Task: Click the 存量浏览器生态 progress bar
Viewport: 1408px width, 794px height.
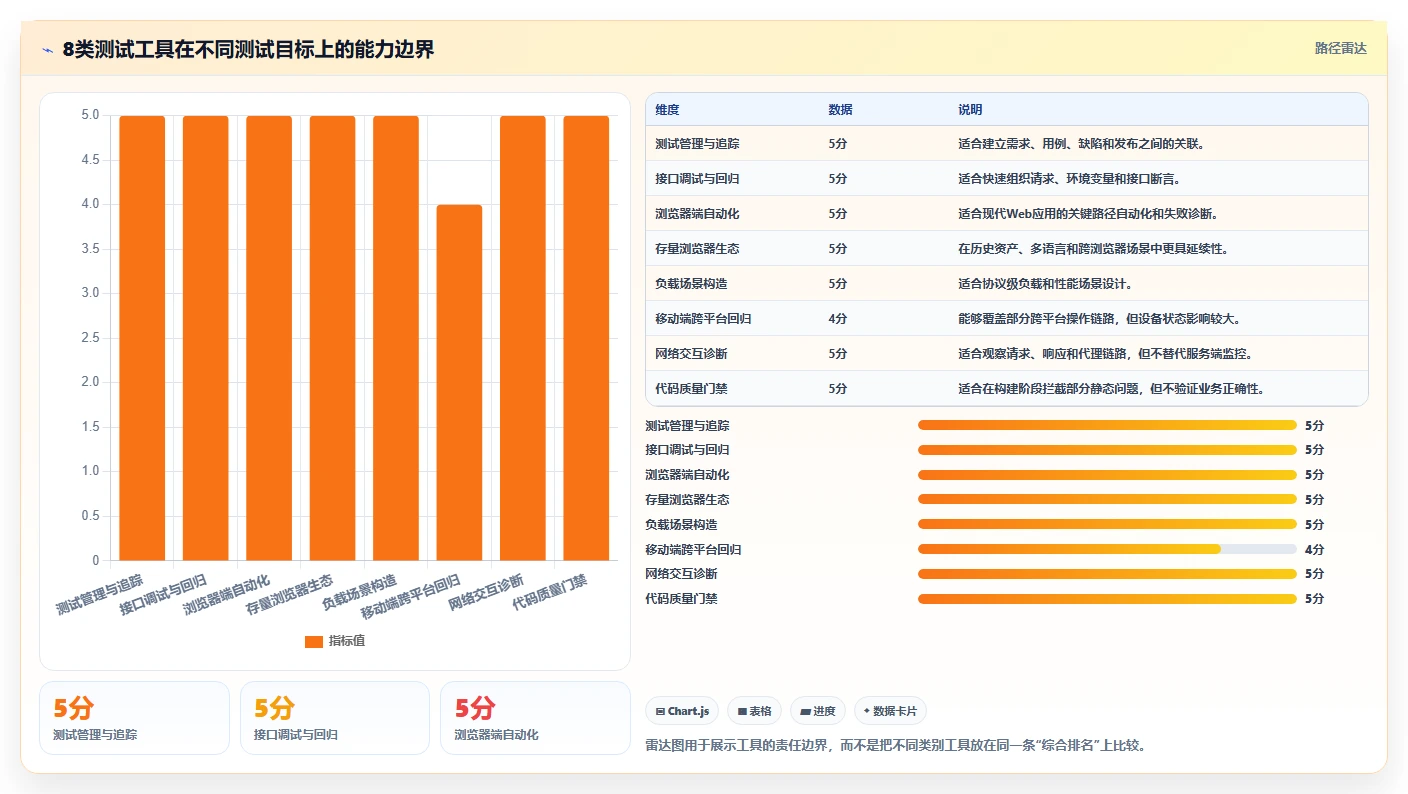Action: (1107, 500)
